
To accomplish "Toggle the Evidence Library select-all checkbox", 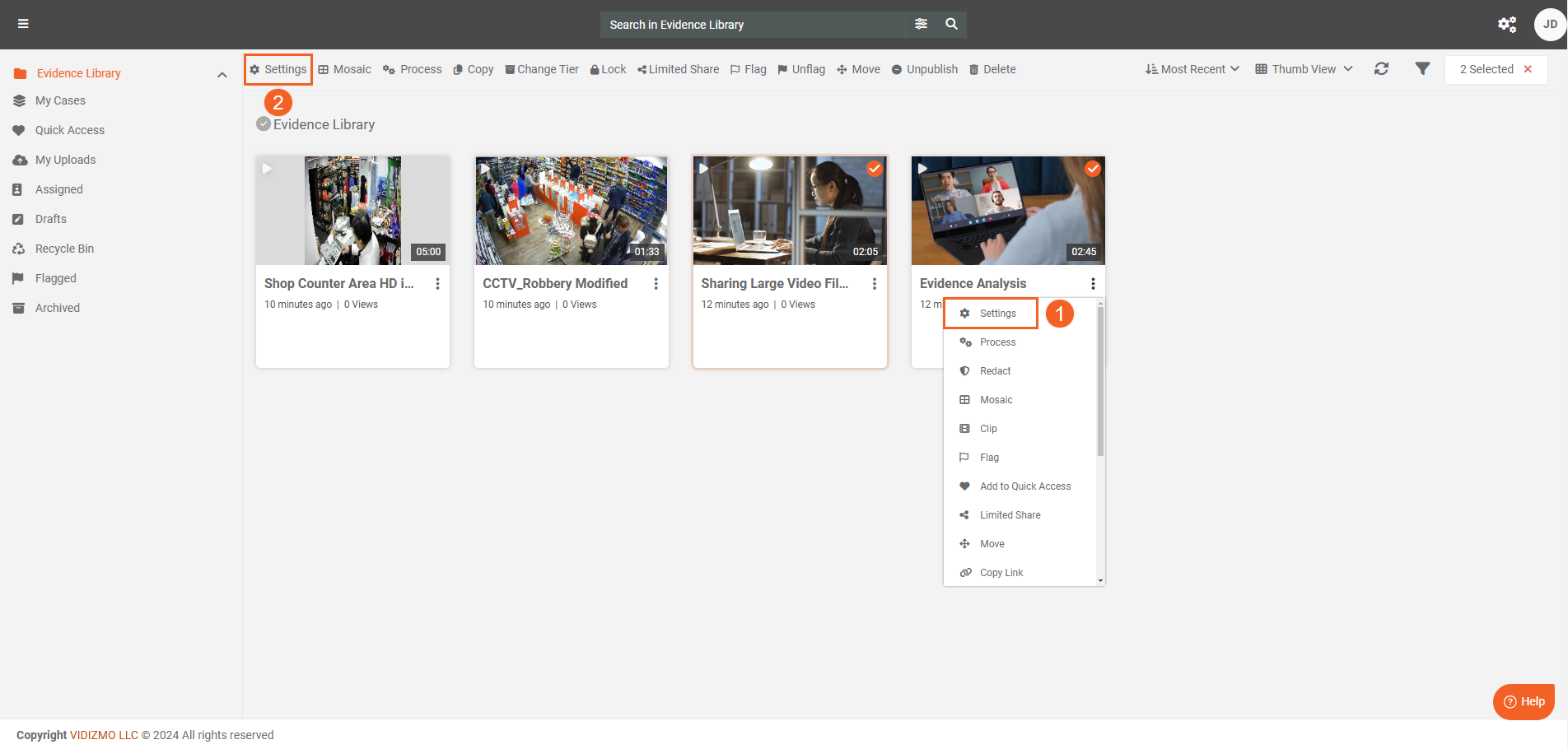I will pyautogui.click(x=264, y=124).
